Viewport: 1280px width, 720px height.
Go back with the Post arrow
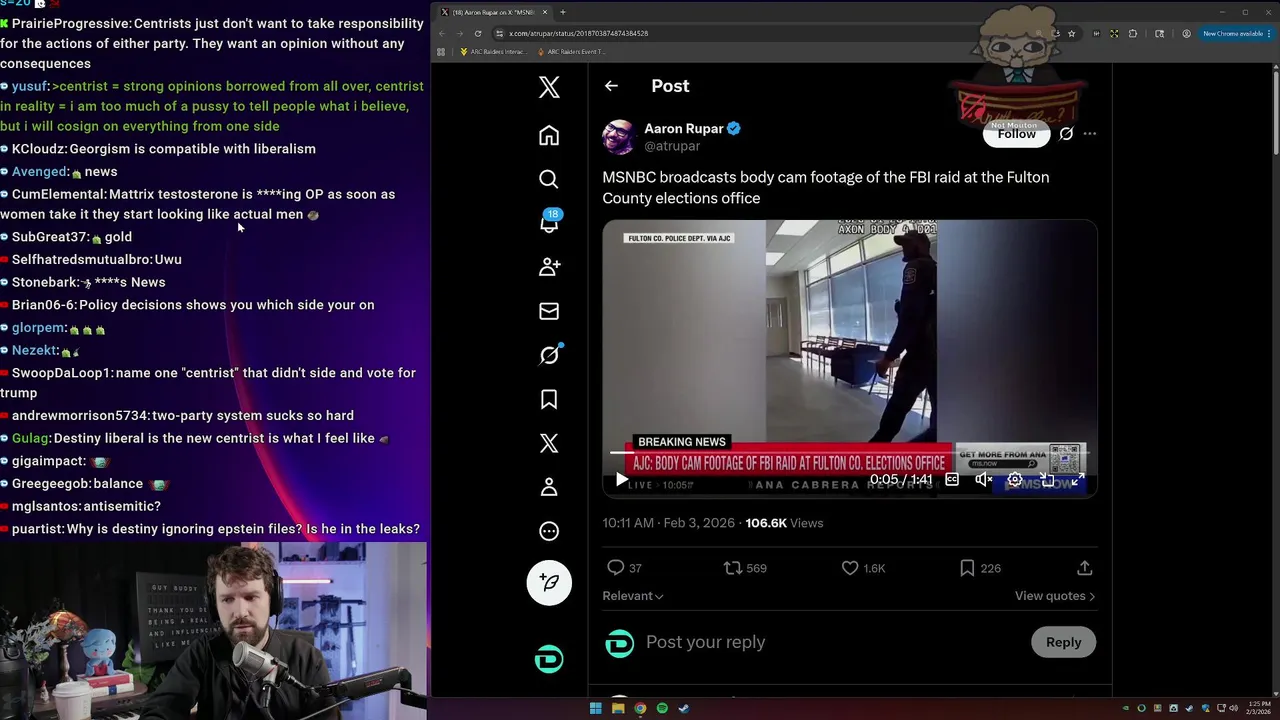611,86
